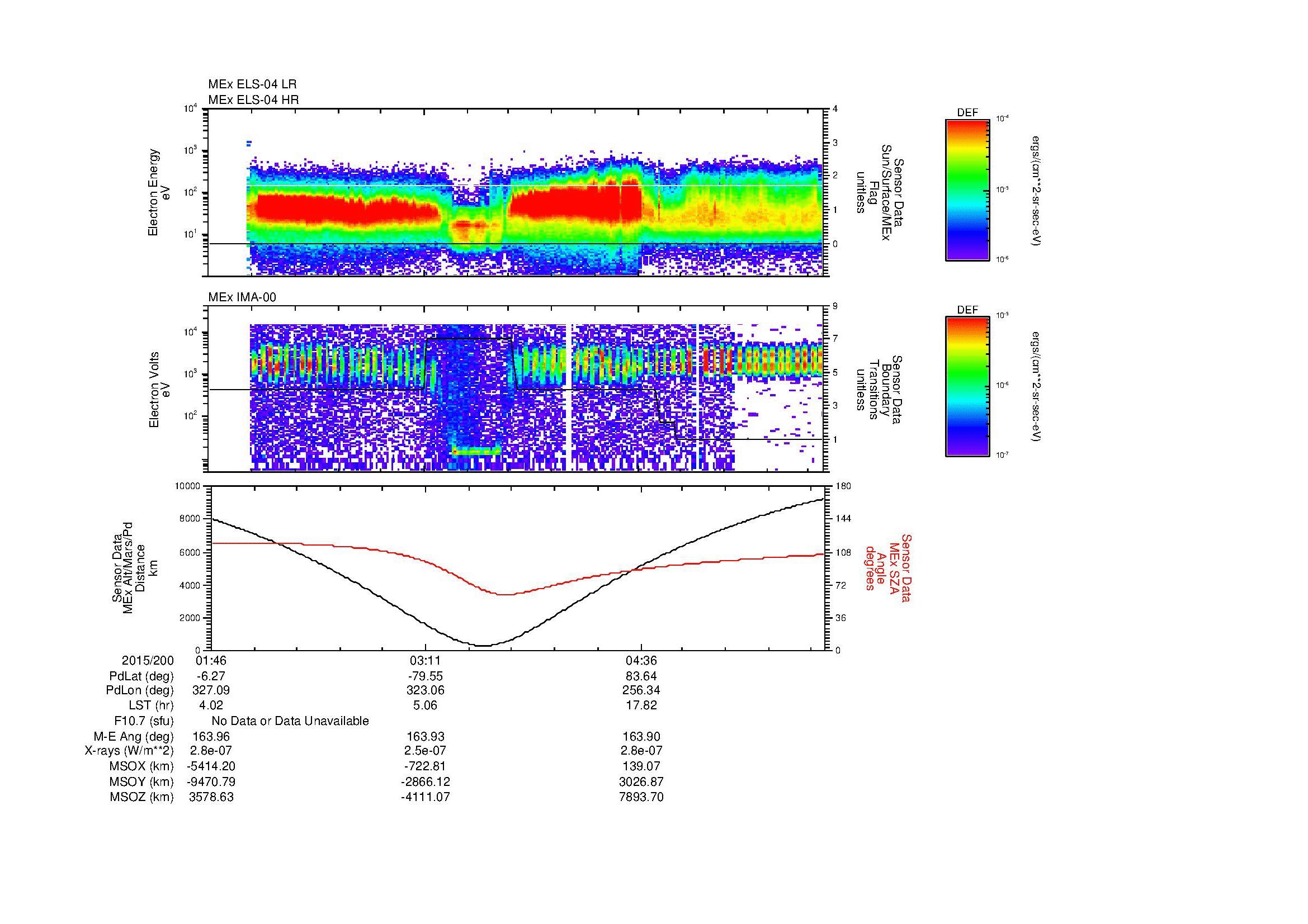1308x924 pixels.
Task: Click PdLon value '327.09'
Action: [211, 690]
